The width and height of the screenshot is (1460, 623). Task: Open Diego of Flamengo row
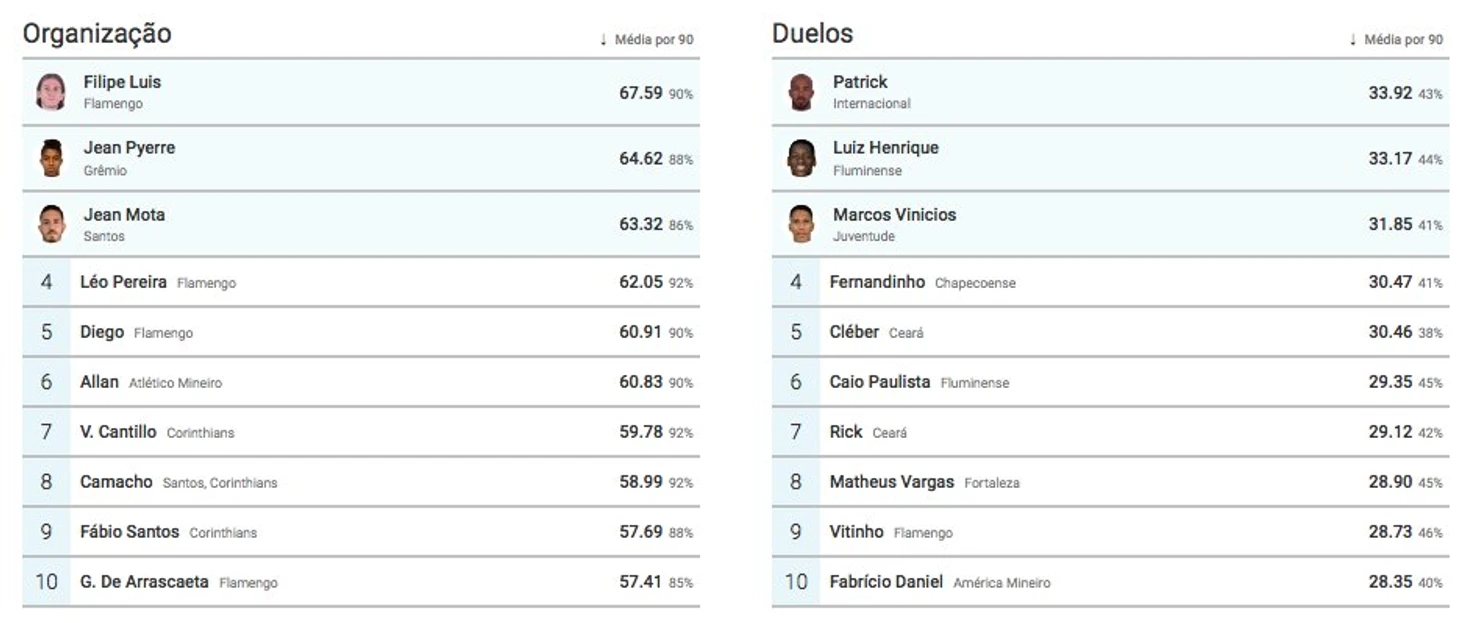(x=102, y=332)
